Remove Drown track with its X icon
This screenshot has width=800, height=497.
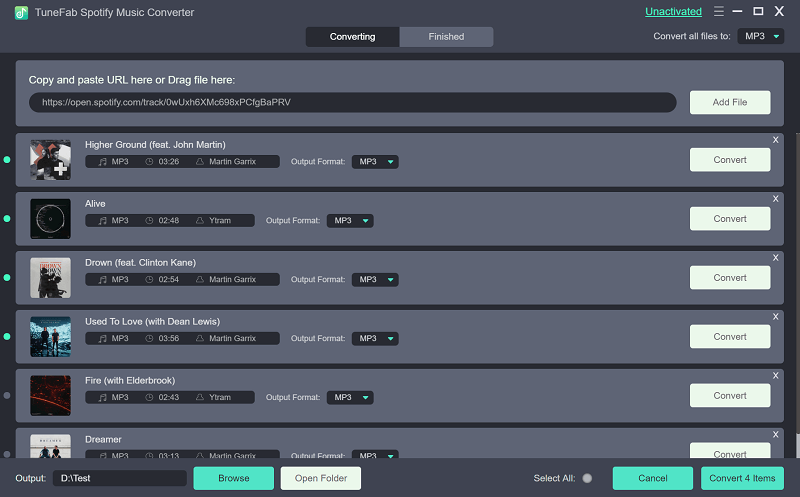pyautogui.click(x=776, y=258)
